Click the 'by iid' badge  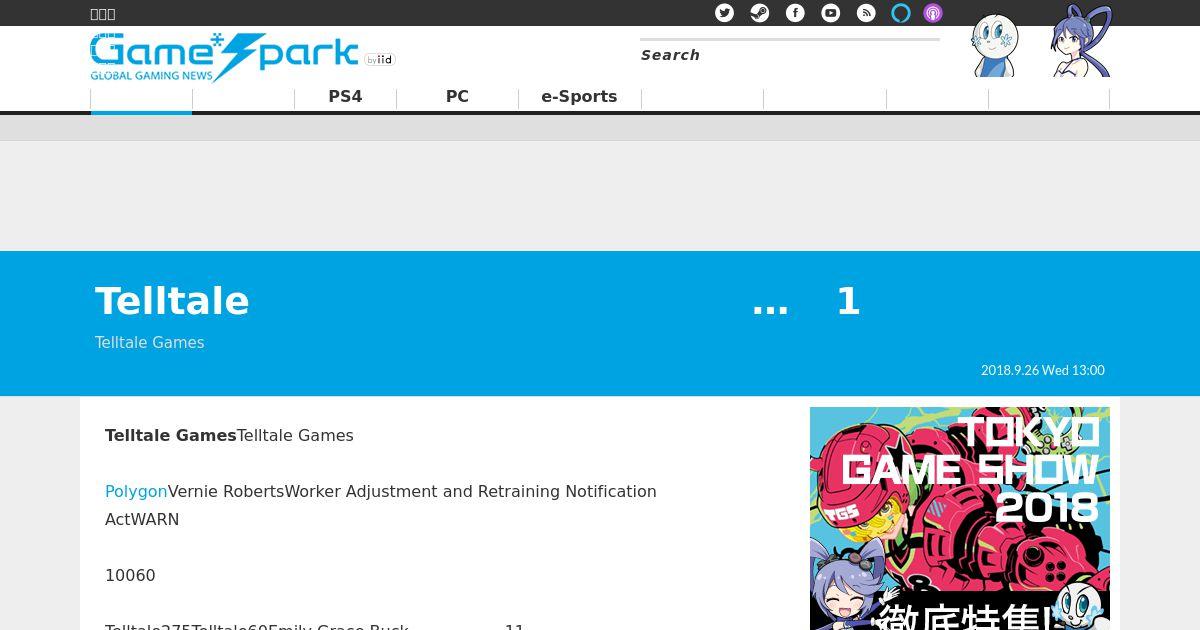380,60
